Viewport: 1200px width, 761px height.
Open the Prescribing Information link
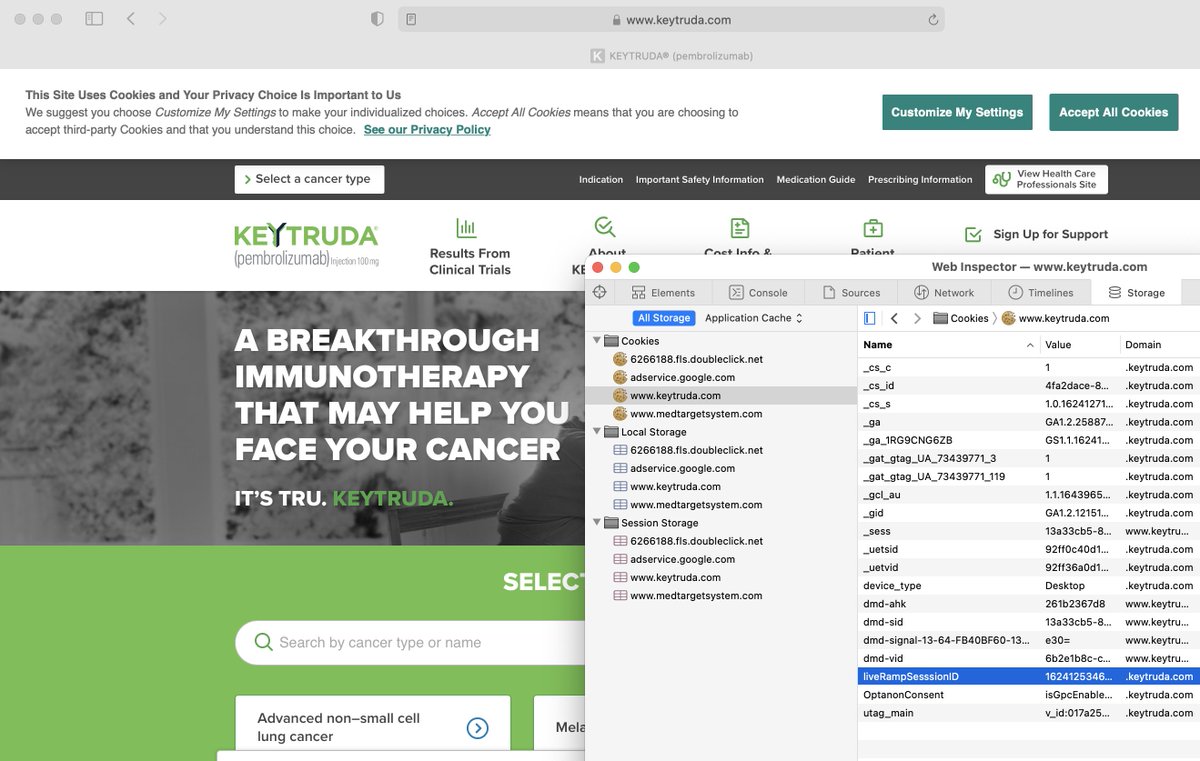(x=920, y=180)
